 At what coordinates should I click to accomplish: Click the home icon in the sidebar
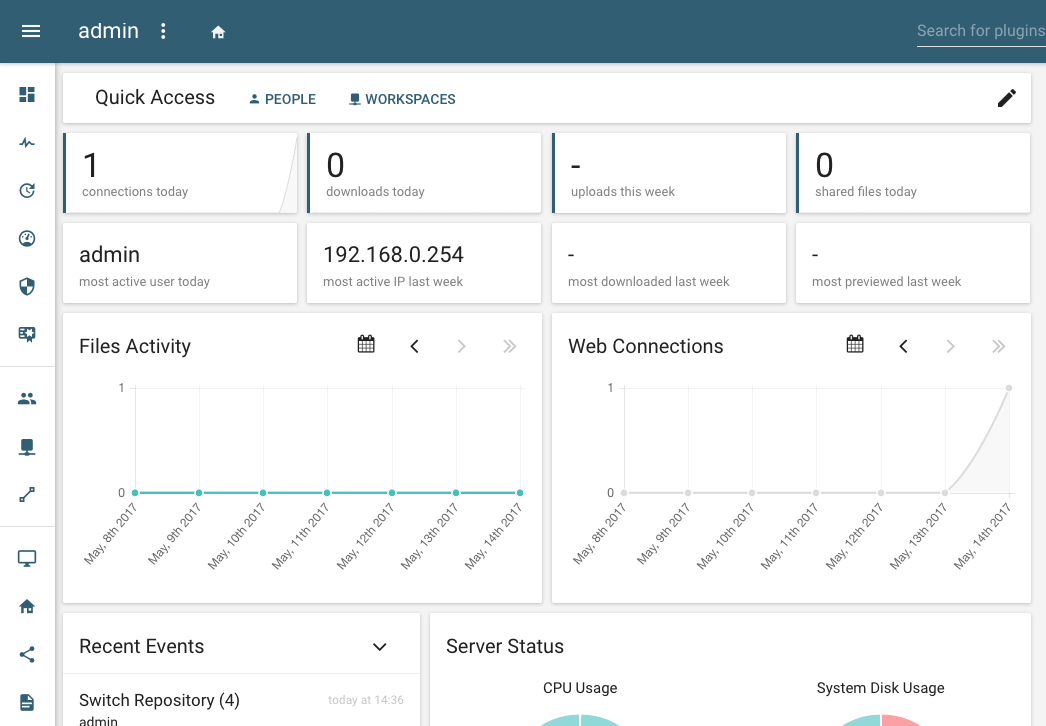[27, 607]
